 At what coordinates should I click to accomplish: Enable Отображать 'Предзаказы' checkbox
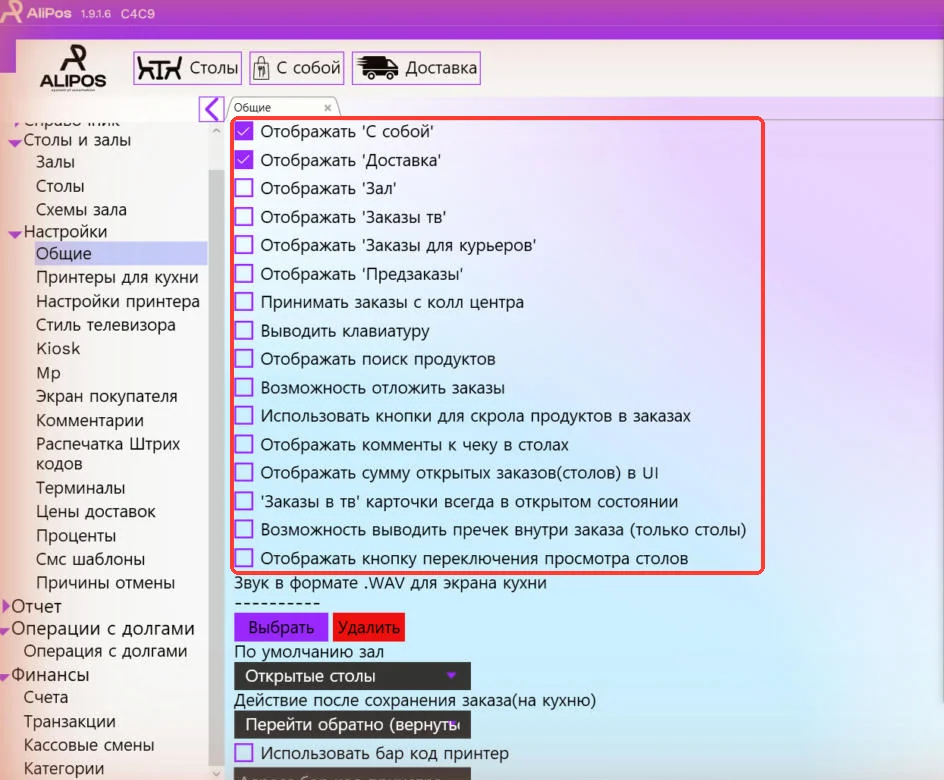(x=244, y=273)
